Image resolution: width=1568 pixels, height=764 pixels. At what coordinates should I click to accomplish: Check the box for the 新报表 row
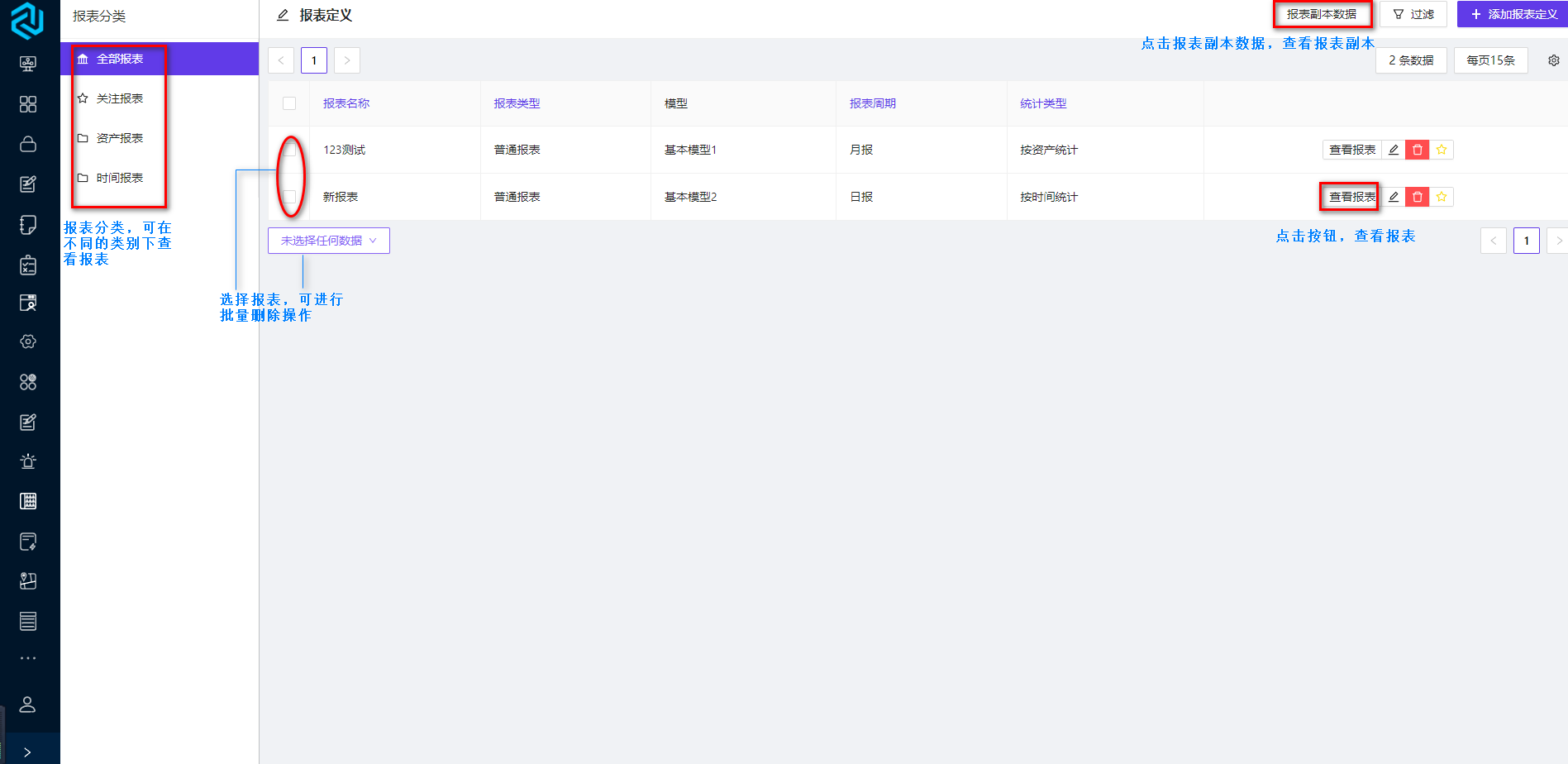tap(289, 197)
